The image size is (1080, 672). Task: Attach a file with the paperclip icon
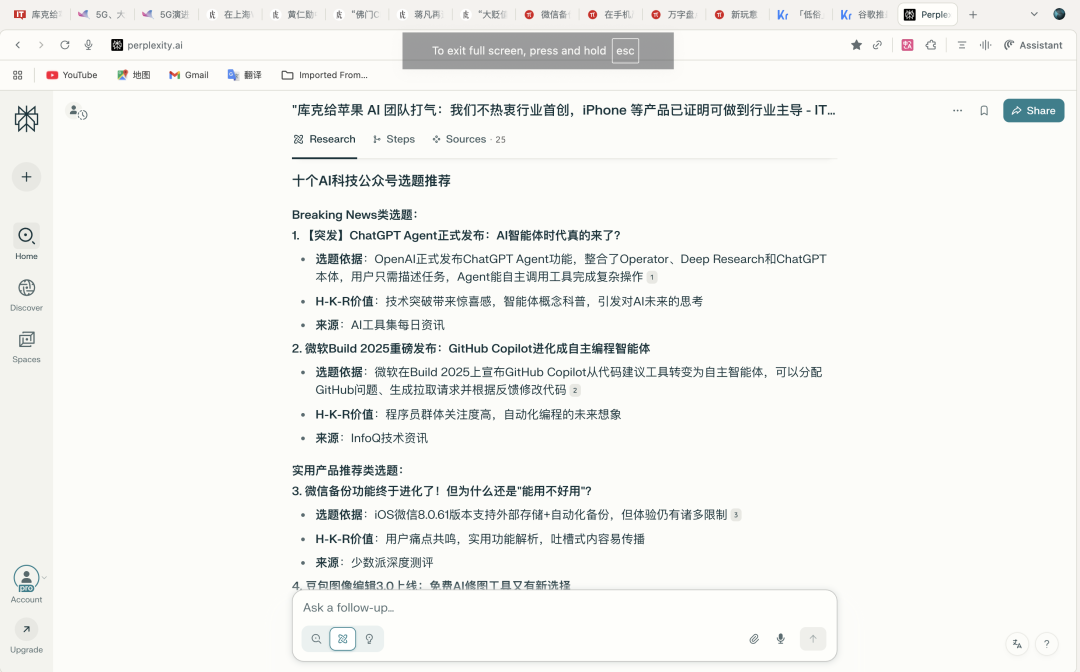tap(755, 638)
